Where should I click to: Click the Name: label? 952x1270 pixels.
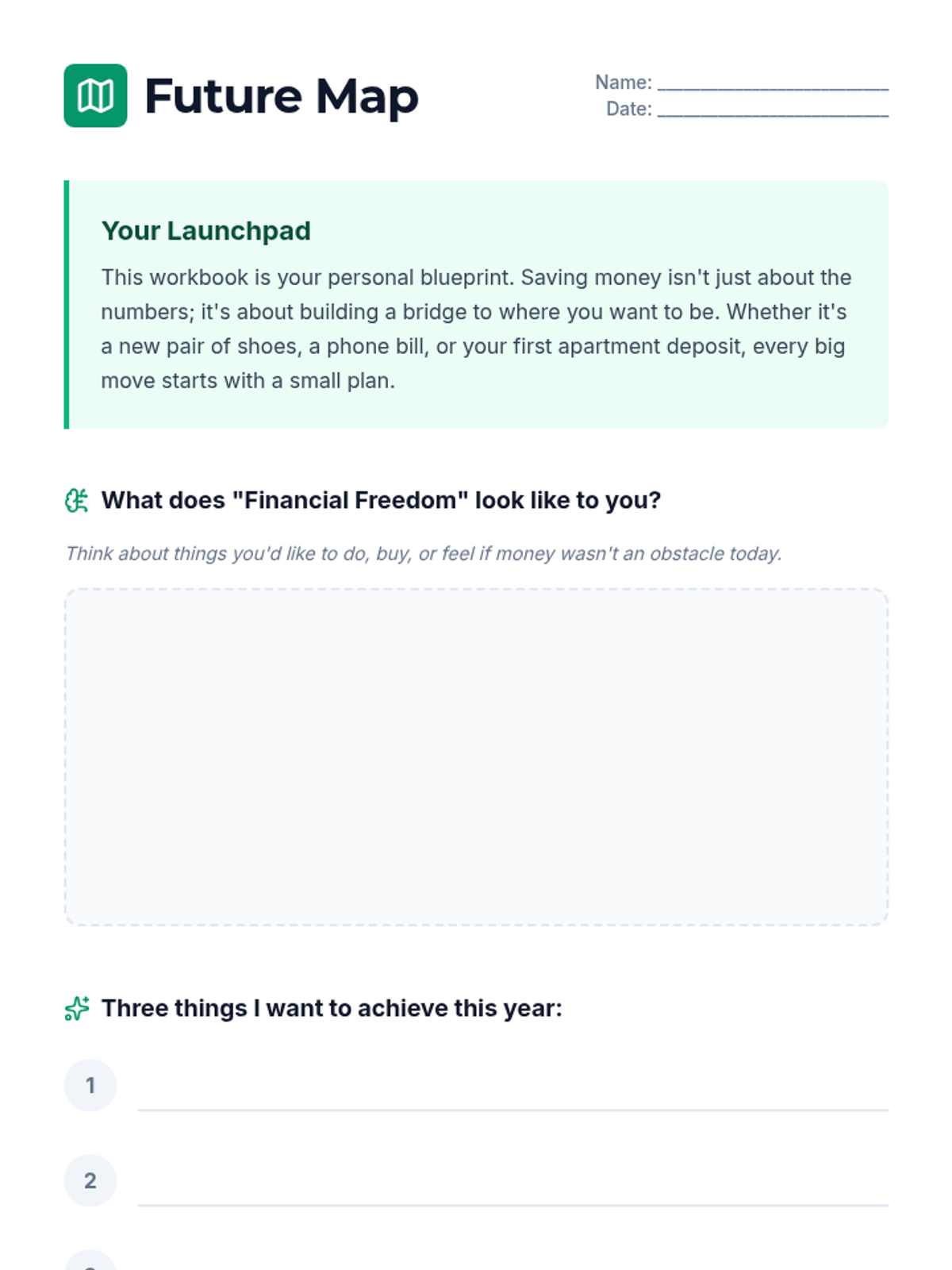[623, 83]
